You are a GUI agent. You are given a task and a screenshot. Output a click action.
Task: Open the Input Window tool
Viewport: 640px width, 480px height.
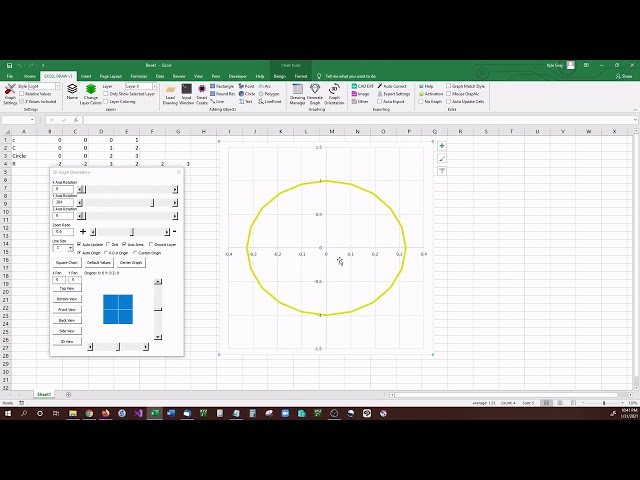coord(187,94)
